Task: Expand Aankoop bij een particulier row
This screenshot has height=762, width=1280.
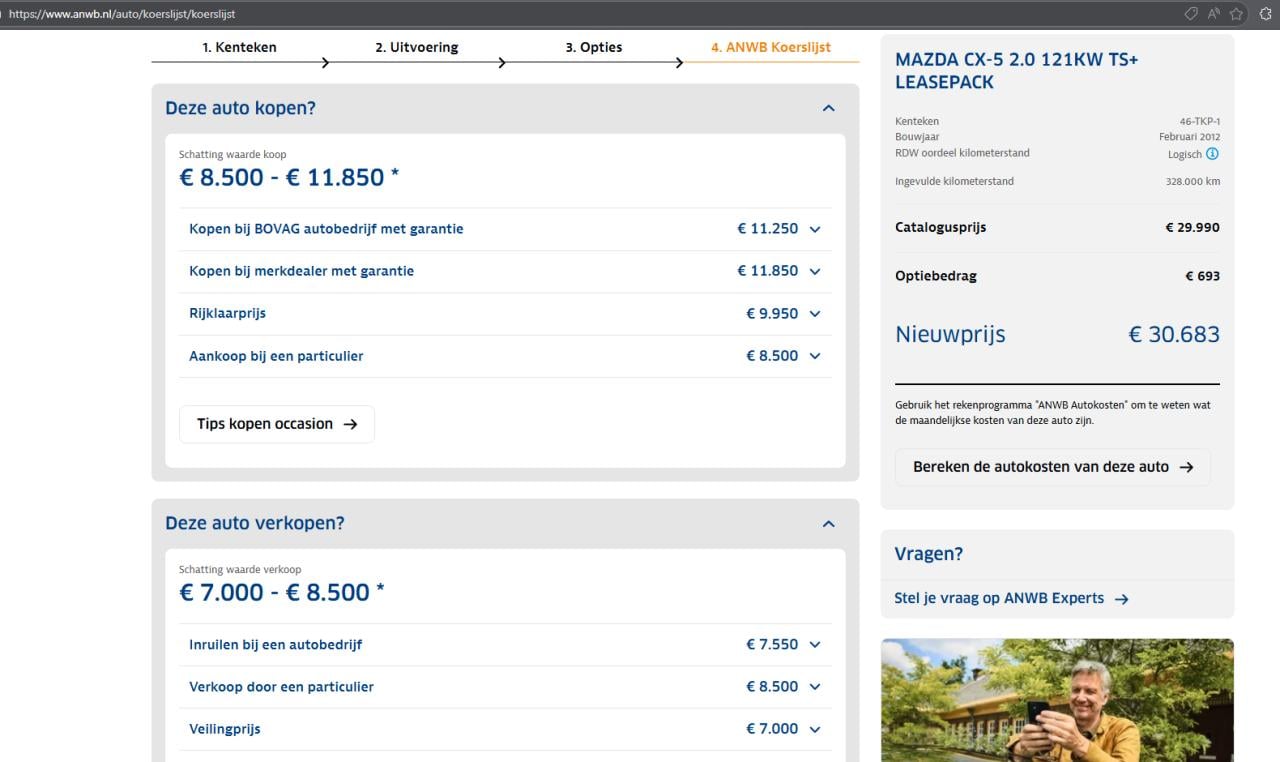Action: pyautogui.click(x=814, y=356)
